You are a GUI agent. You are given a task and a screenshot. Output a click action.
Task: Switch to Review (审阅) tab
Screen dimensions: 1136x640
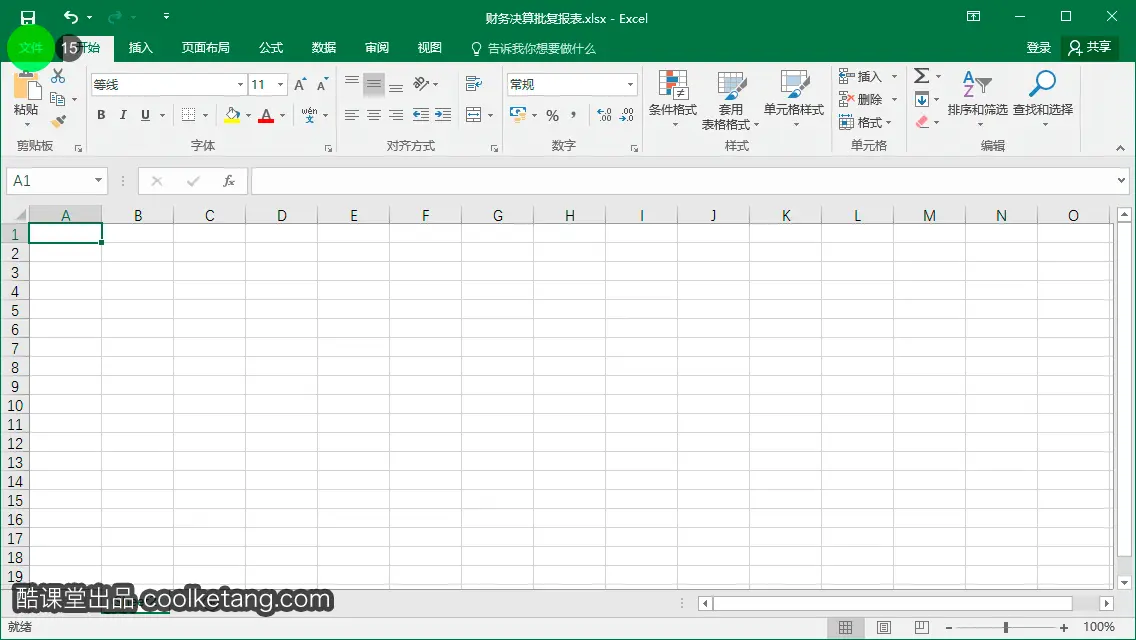(x=377, y=48)
